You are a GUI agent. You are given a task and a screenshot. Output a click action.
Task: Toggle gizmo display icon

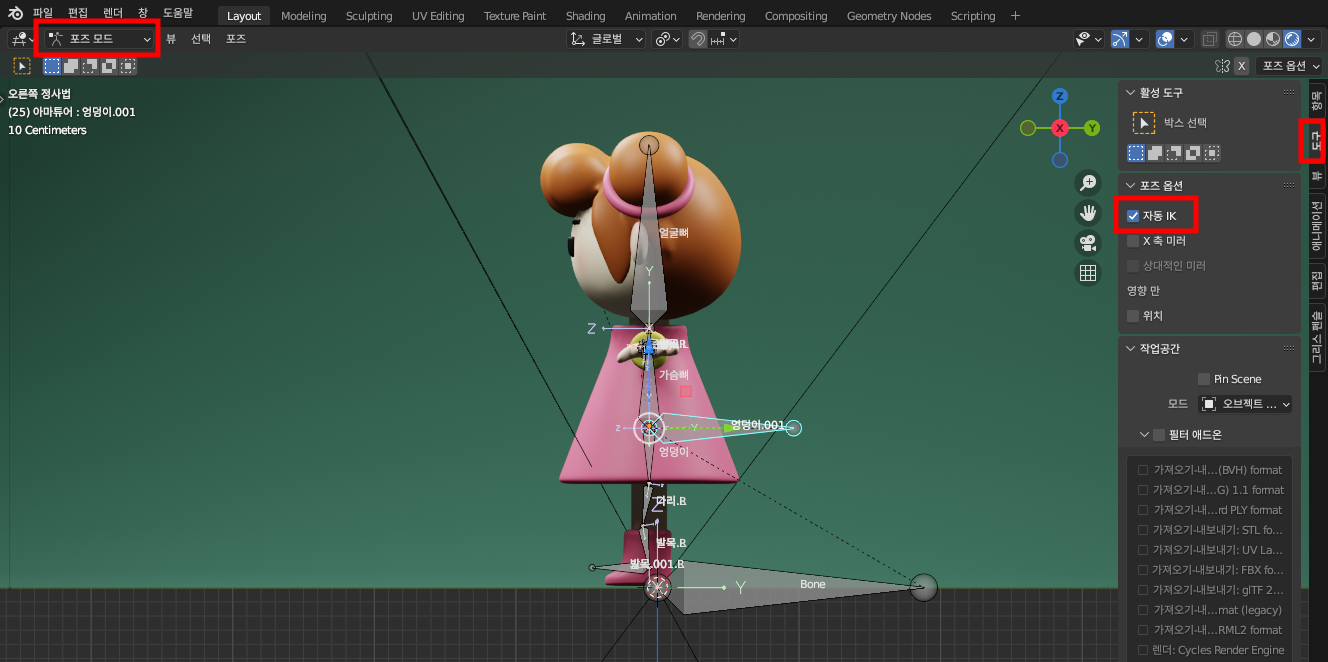click(1119, 39)
